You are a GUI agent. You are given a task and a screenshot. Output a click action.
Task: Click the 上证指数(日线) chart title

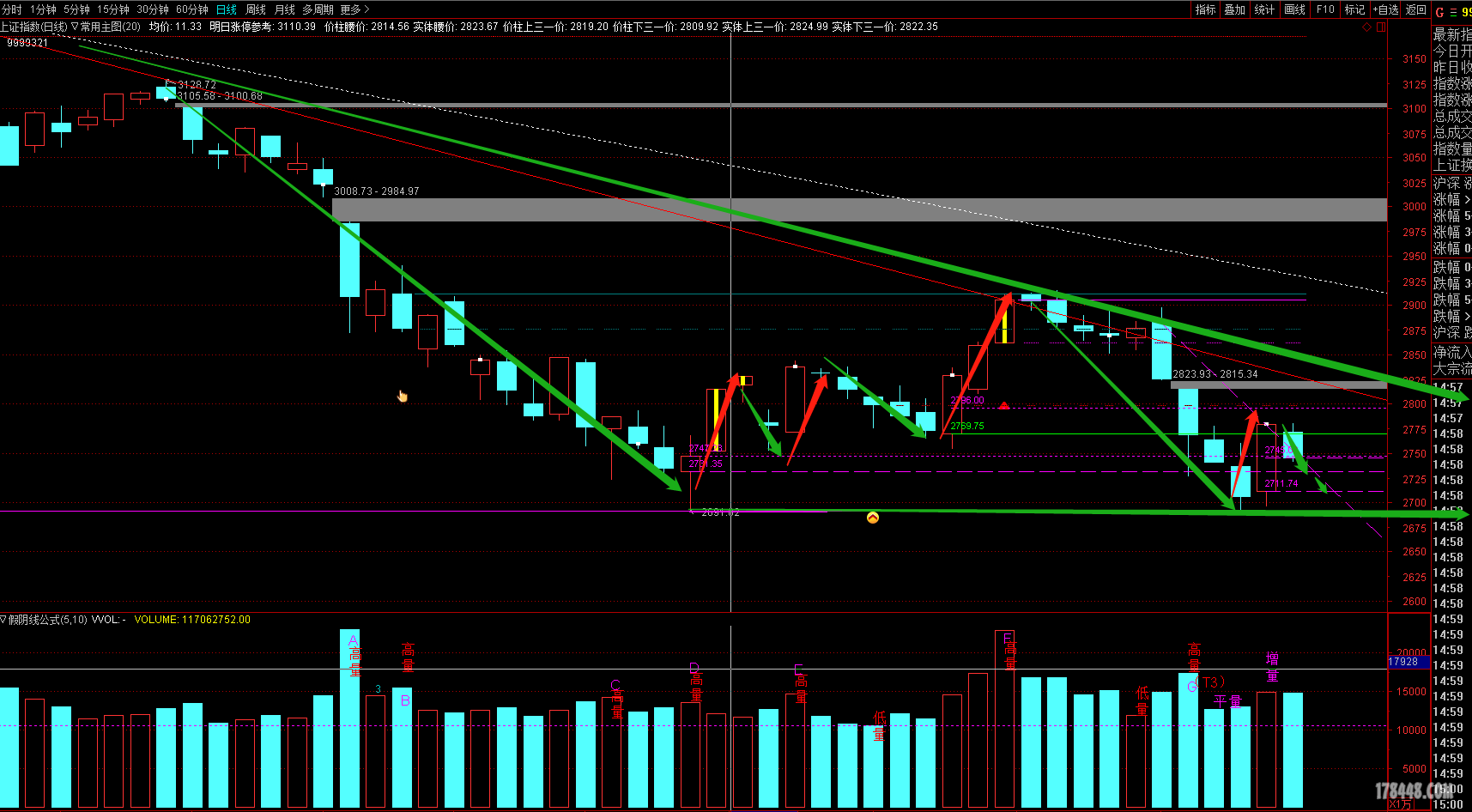click(x=33, y=27)
